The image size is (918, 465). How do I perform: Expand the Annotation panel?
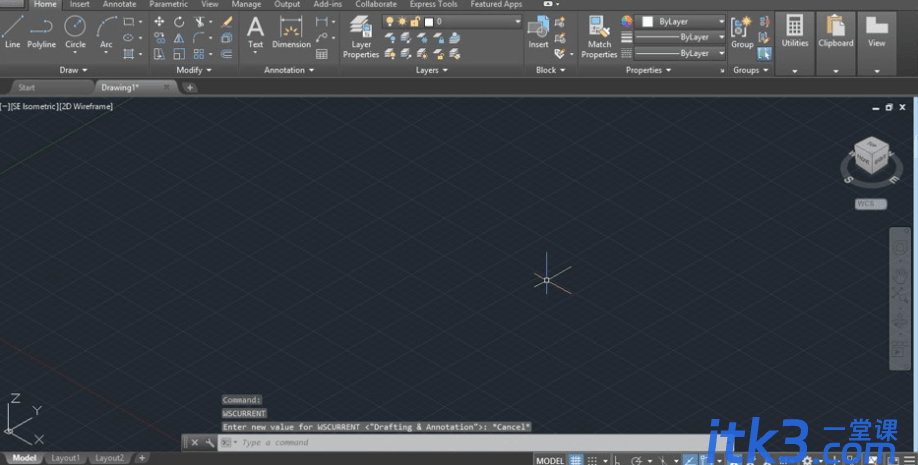coord(289,70)
